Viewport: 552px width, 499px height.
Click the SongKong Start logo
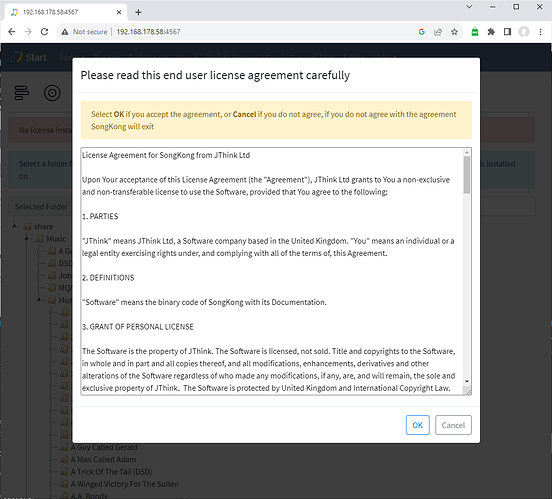point(29,57)
